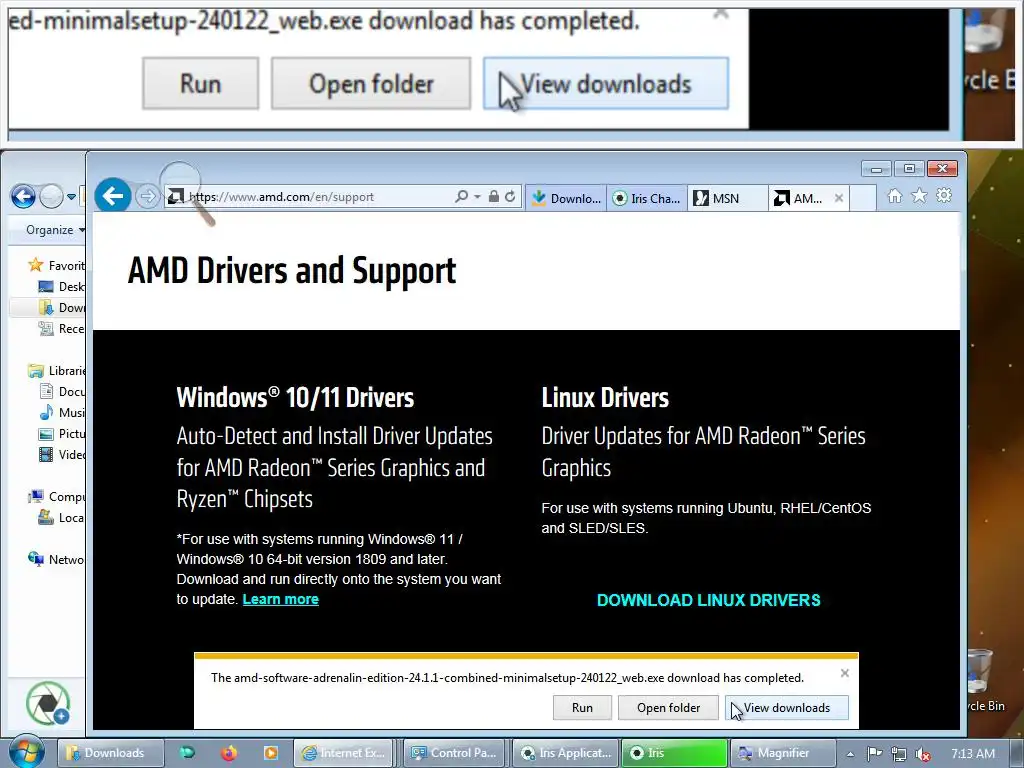This screenshot has height=768, width=1024.
Task: Switch to Control Panel taskbar button
Action: (453, 753)
